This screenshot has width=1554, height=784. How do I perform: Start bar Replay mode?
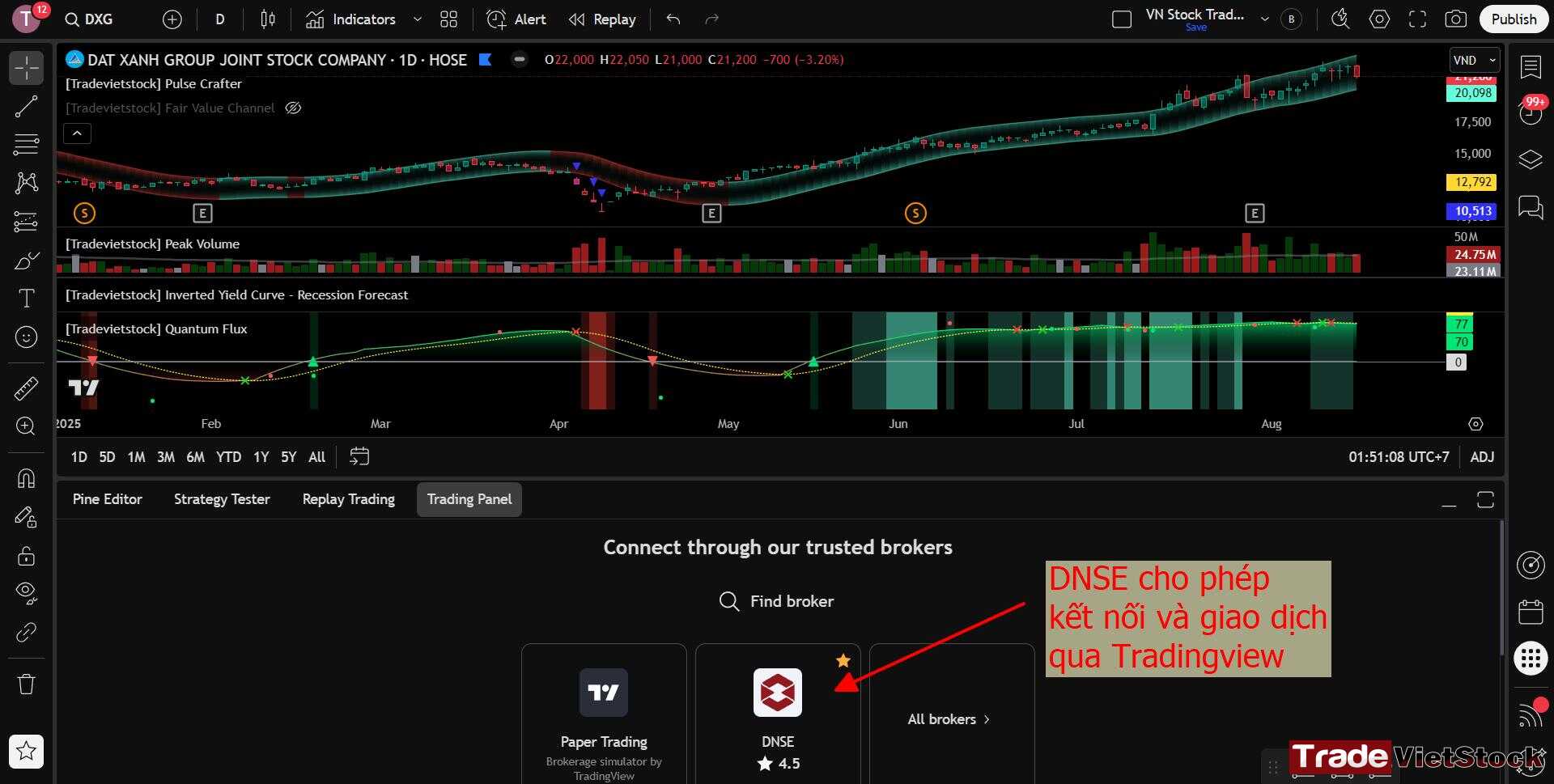click(602, 19)
